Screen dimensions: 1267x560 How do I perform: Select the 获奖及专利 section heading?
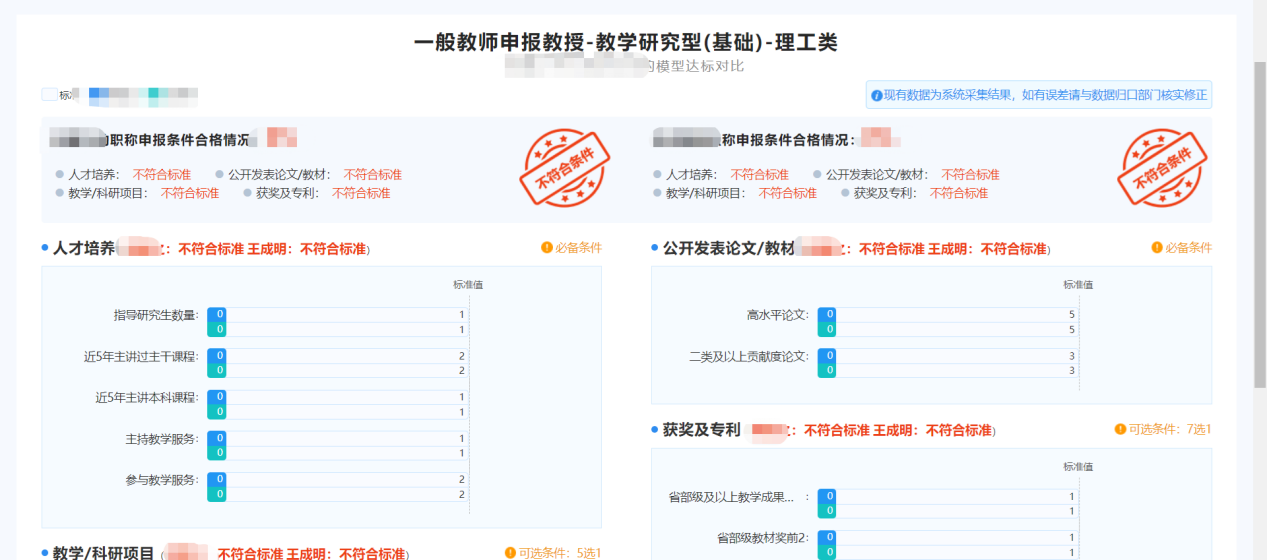pyautogui.click(x=701, y=430)
